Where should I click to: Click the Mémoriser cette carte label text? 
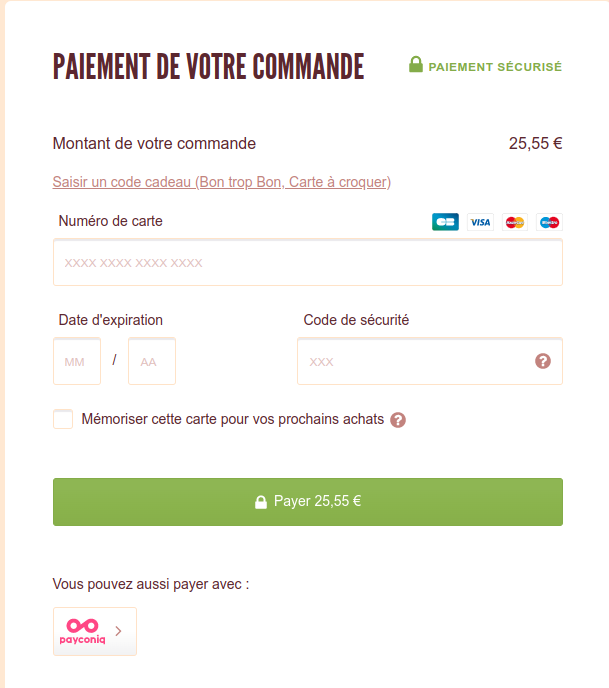[x=233, y=419]
